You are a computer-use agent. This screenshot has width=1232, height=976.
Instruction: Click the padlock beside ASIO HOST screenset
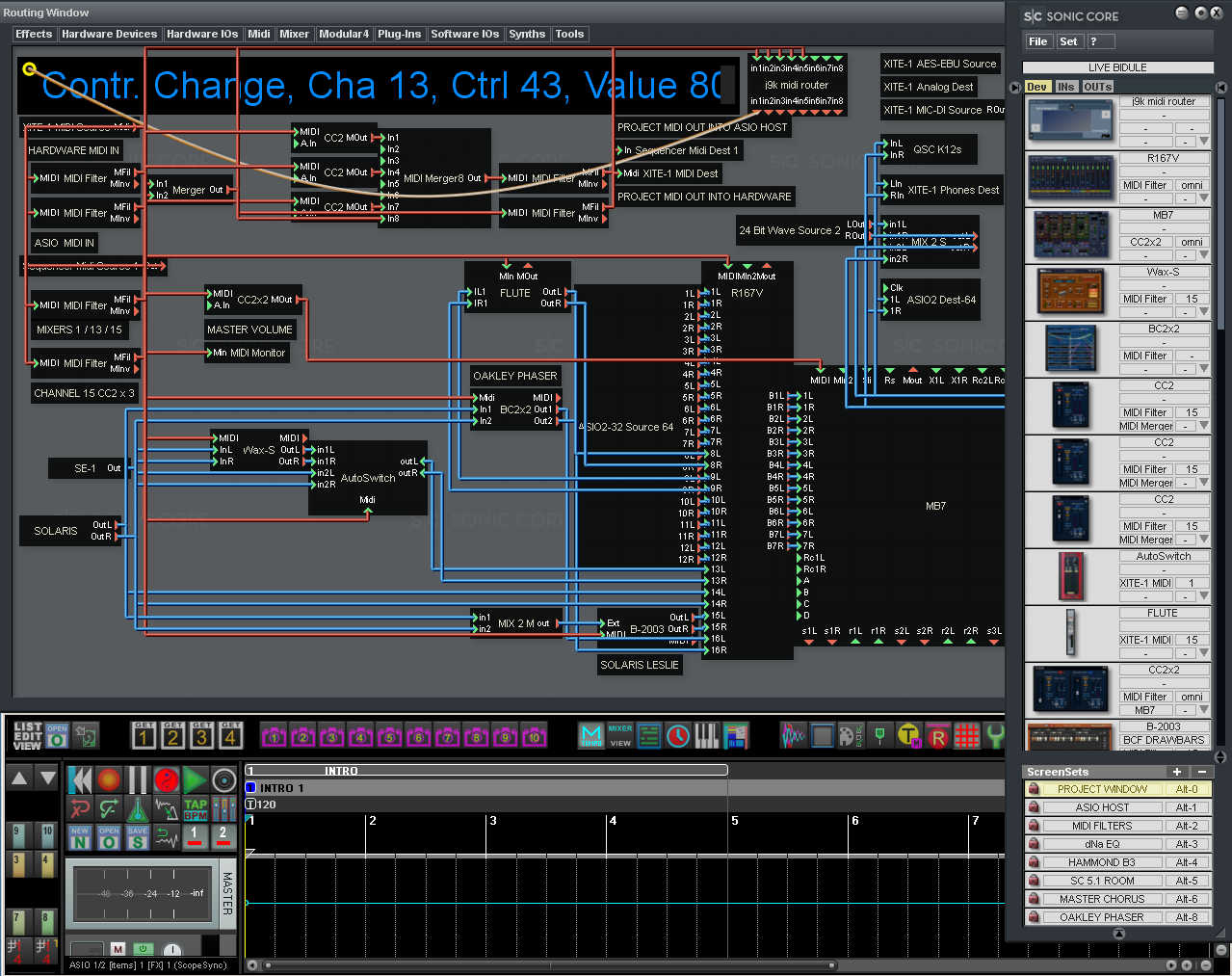[1034, 807]
